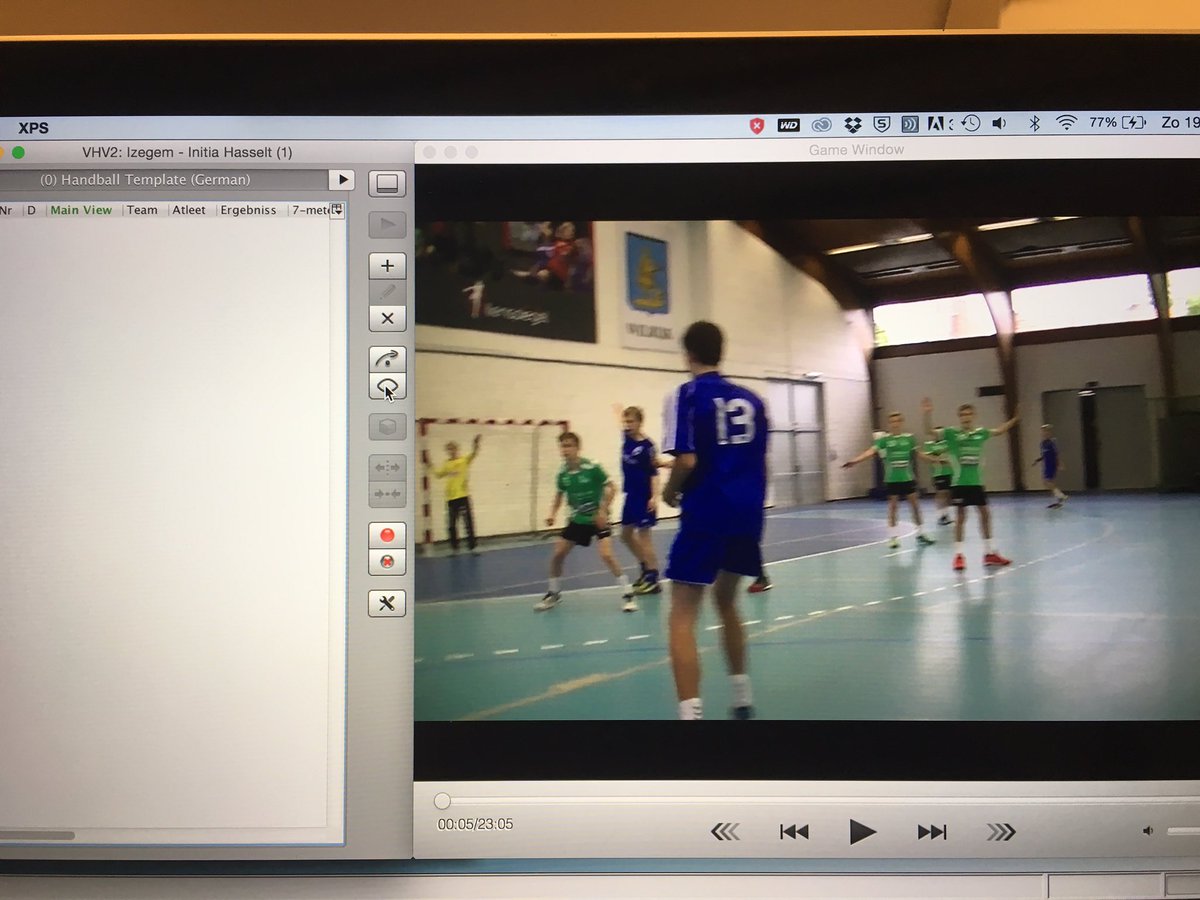The height and width of the screenshot is (900, 1200).
Task: Delete event using the X button
Action: tap(387, 318)
